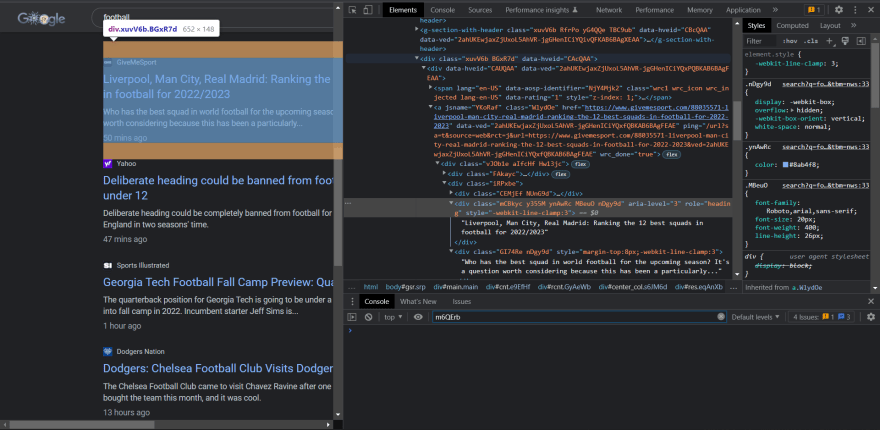This screenshot has width=880, height=430.
Task: Open the top JavaScript context dropdown
Action: pyautogui.click(x=393, y=317)
